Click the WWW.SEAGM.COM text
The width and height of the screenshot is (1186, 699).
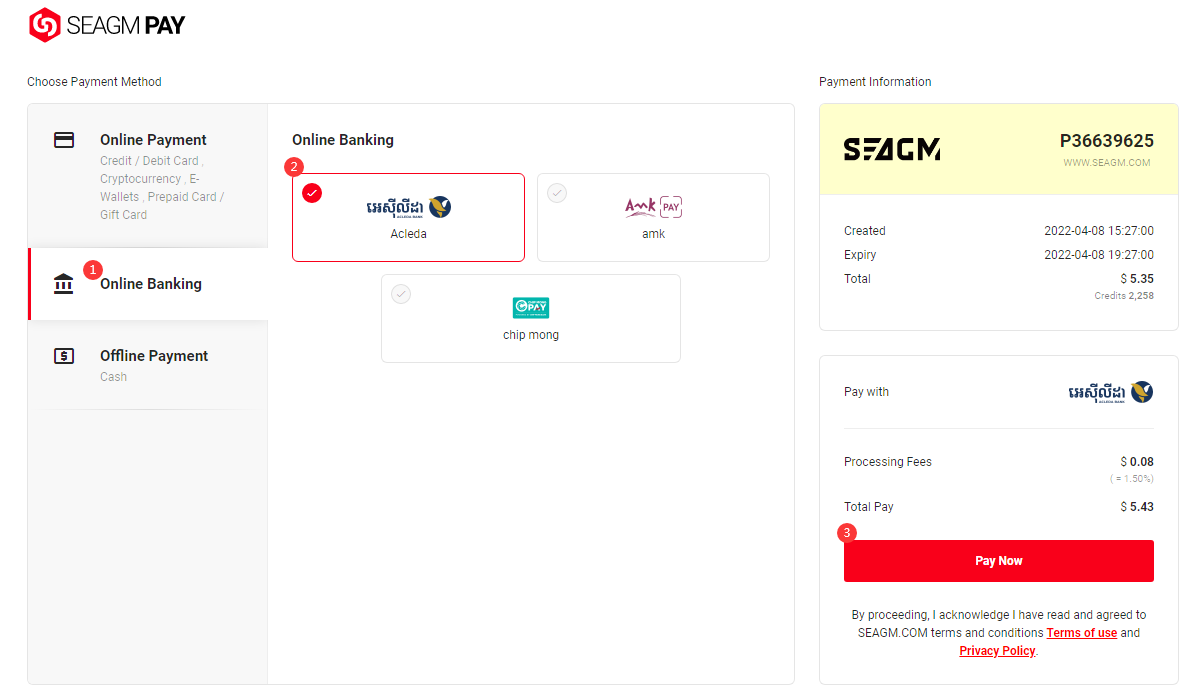1107,163
